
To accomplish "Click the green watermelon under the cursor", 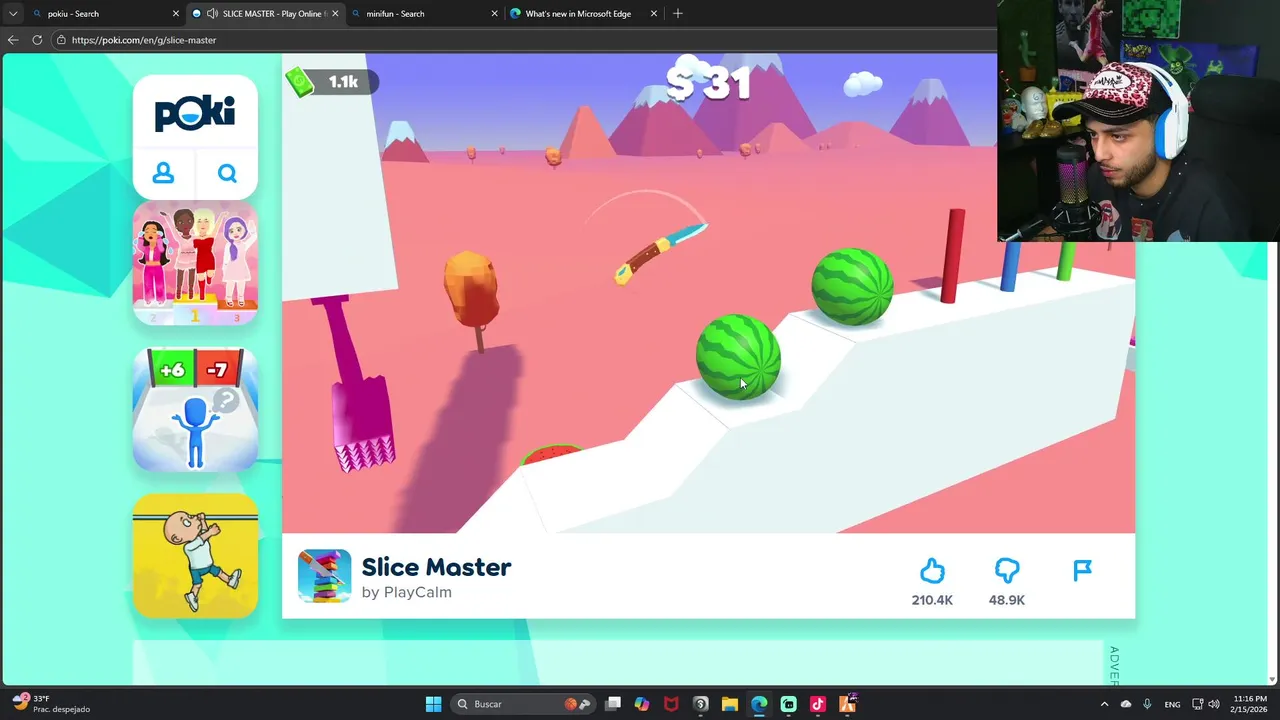I will [738, 357].
